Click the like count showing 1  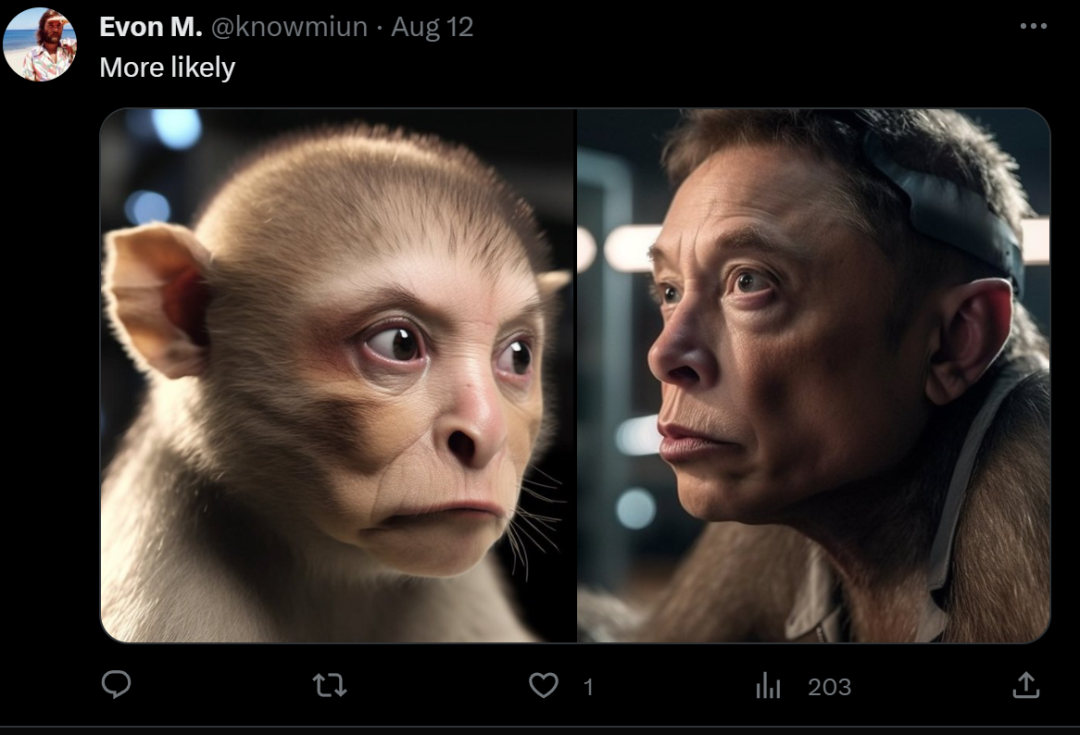(x=588, y=687)
